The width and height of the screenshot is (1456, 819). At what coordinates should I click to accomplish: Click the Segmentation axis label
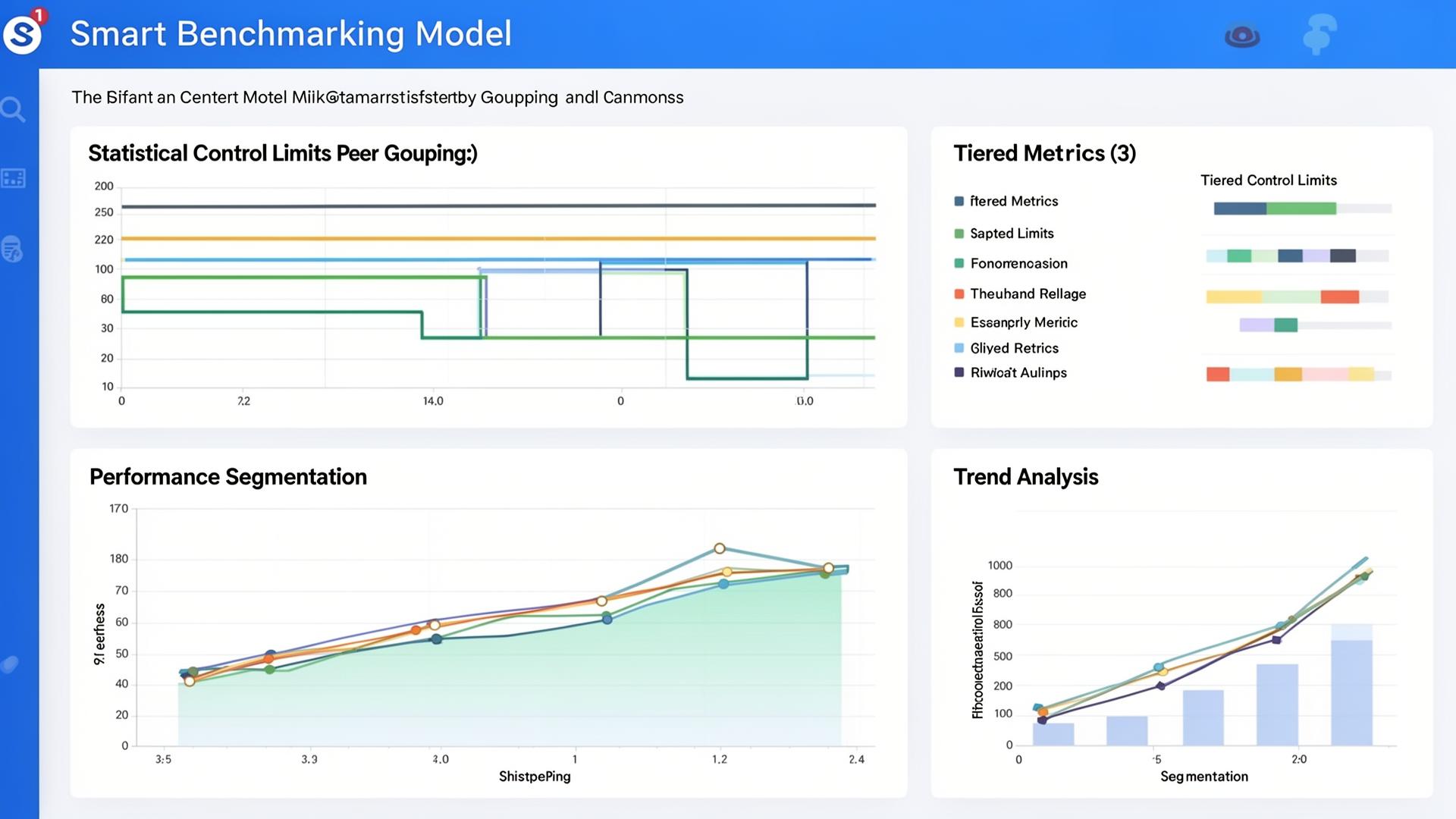point(1204,777)
